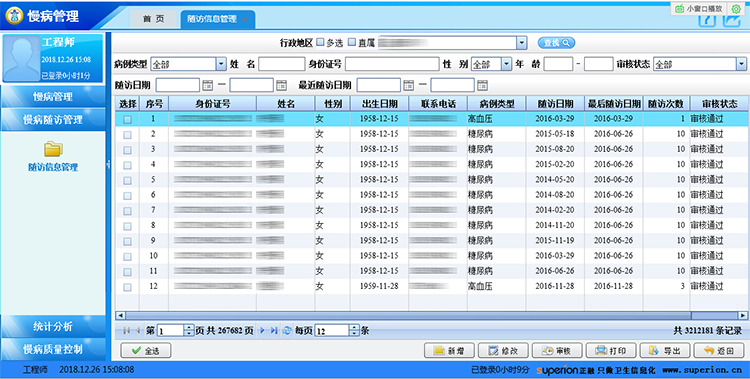Click the 打印 print button

point(611,351)
